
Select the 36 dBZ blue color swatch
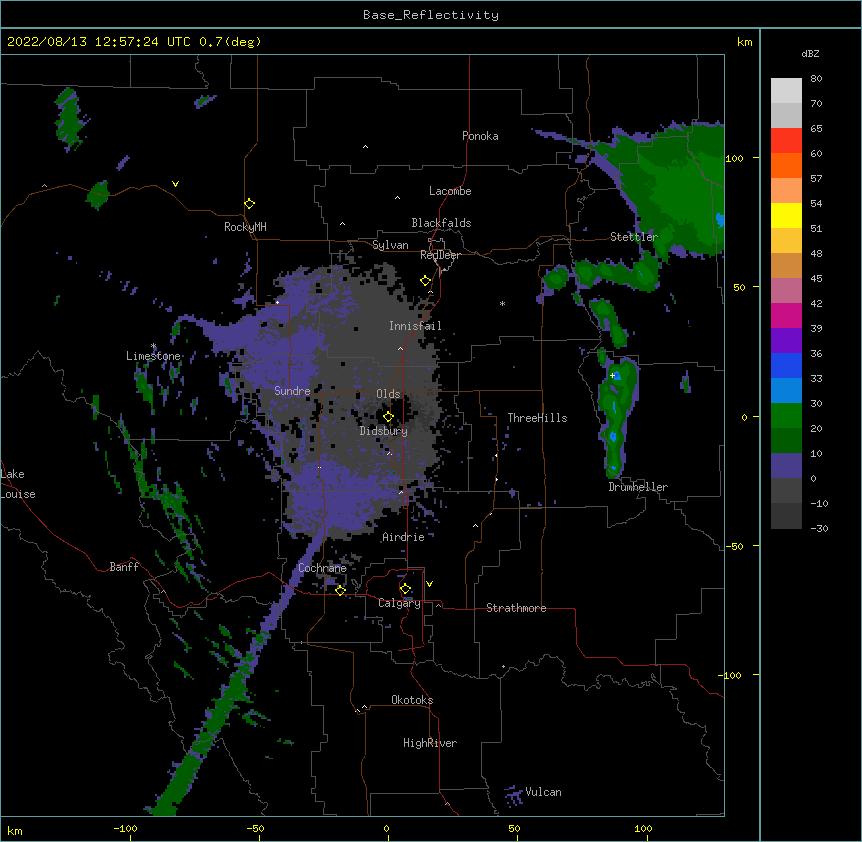coord(786,365)
